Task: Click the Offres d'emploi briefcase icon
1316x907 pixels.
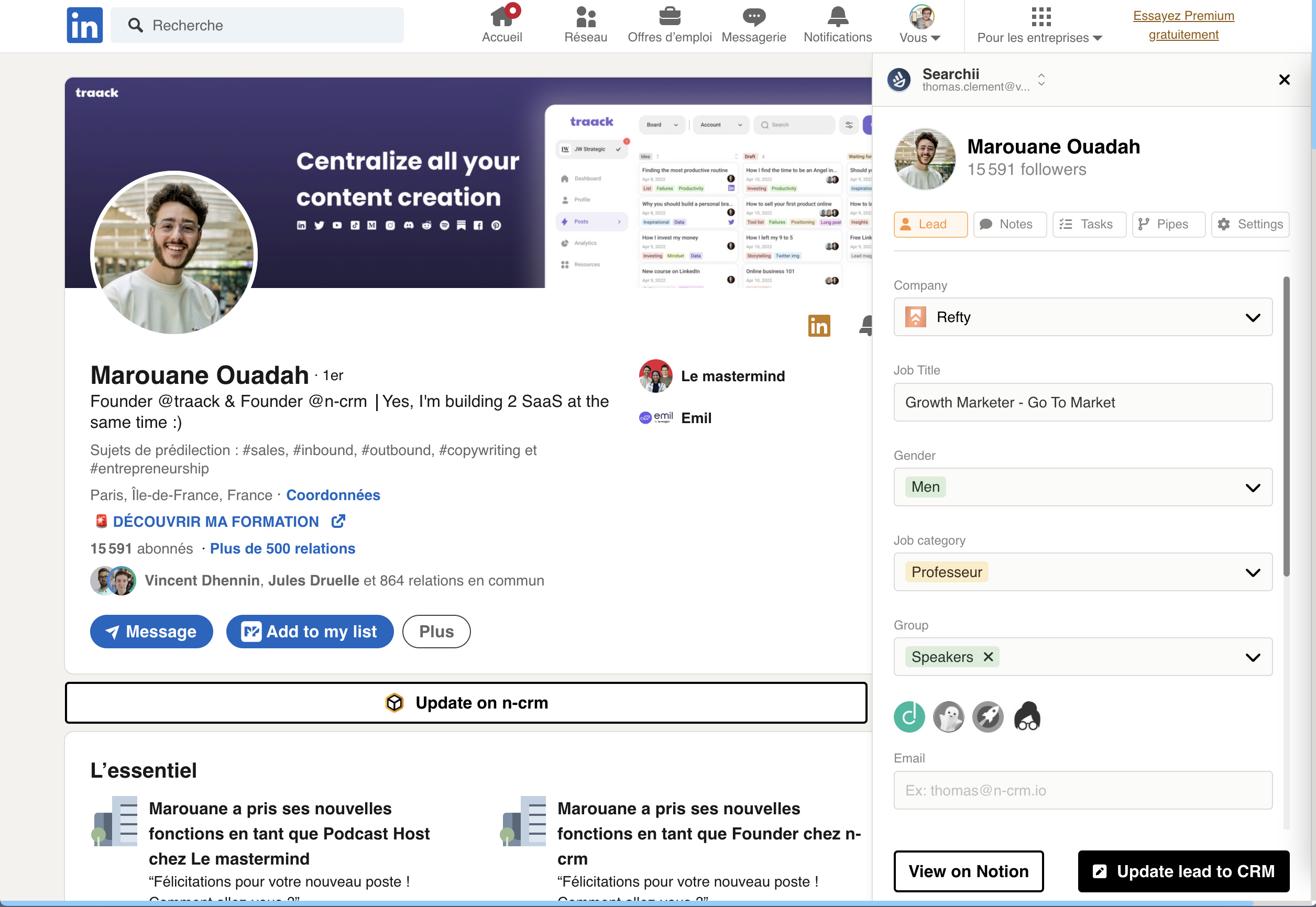Action: pos(669,17)
